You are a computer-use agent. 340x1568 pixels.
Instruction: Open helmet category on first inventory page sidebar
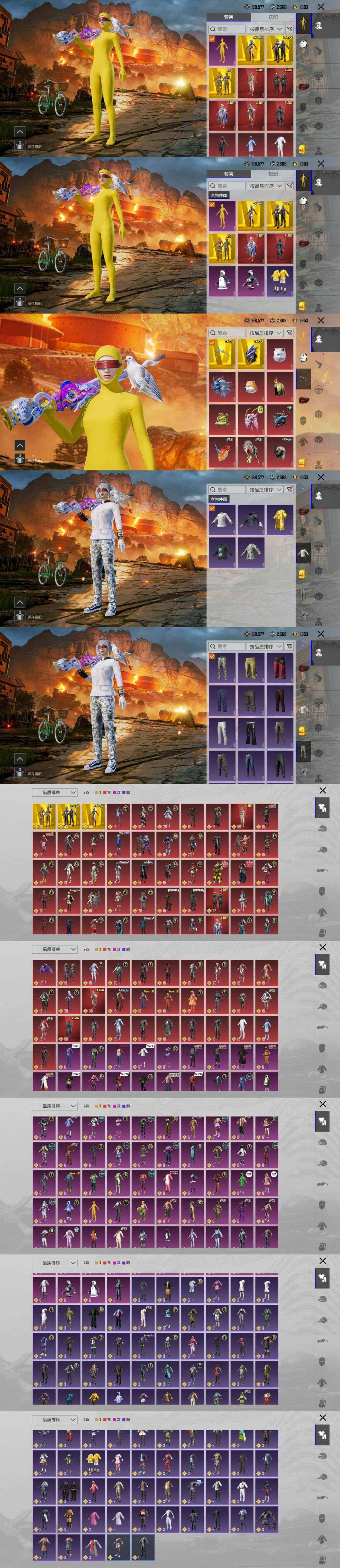pos(322,828)
